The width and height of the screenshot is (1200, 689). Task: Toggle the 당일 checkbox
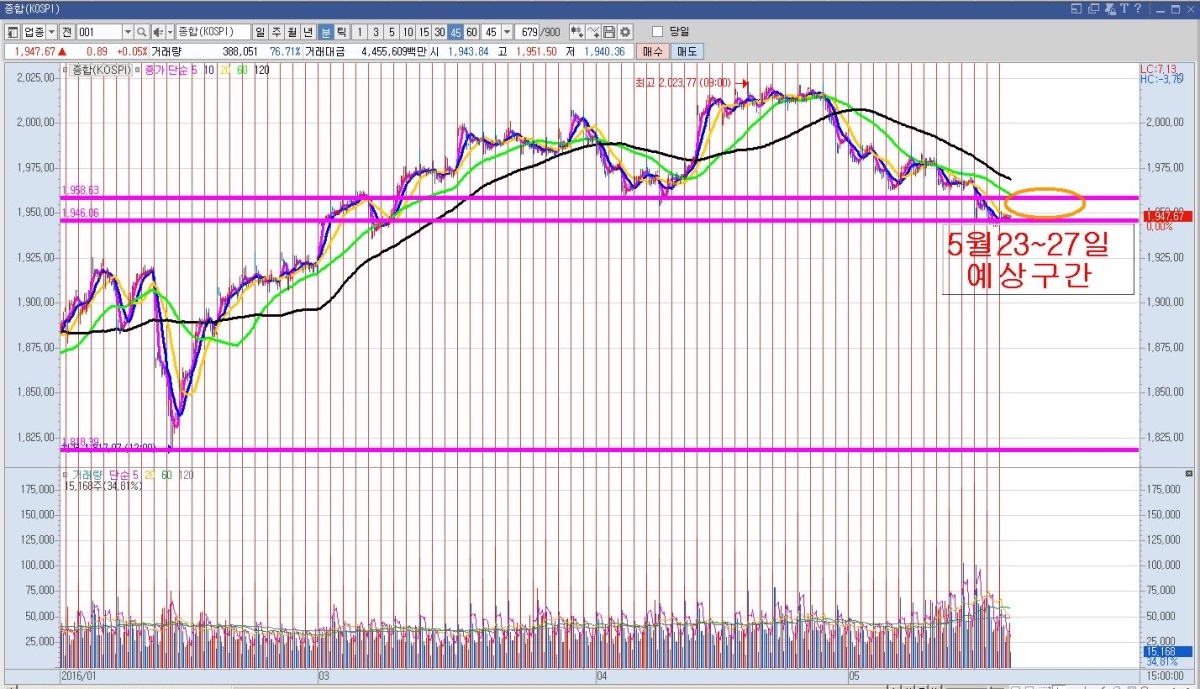pyautogui.click(x=657, y=32)
